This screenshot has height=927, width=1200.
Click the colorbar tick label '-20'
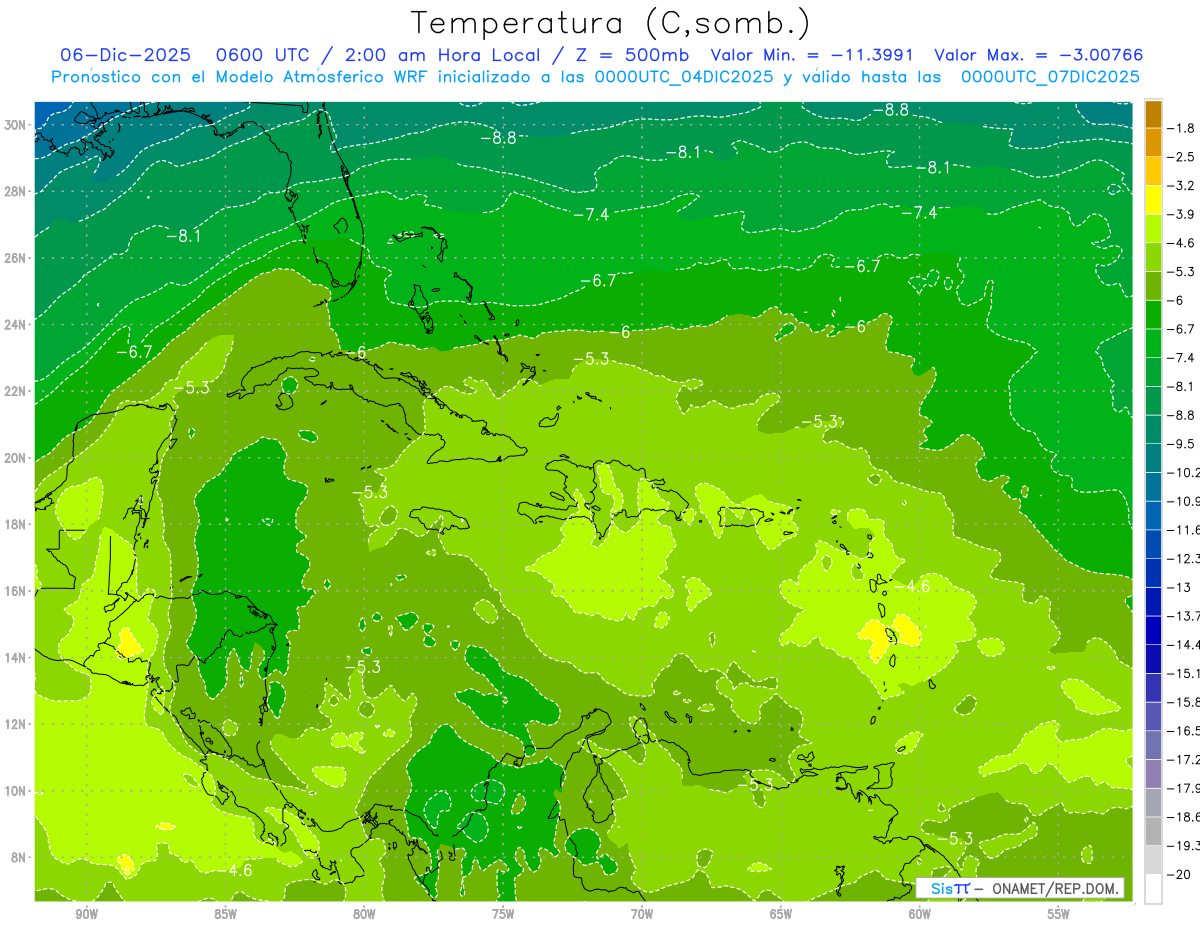point(1178,874)
